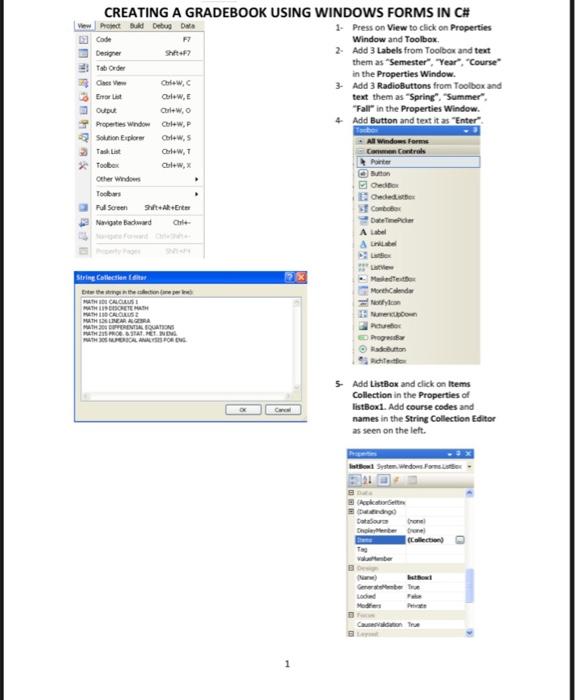The image size is (575, 700).
Task: Click Cancel in String Collection Editor
Action: [283, 410]
